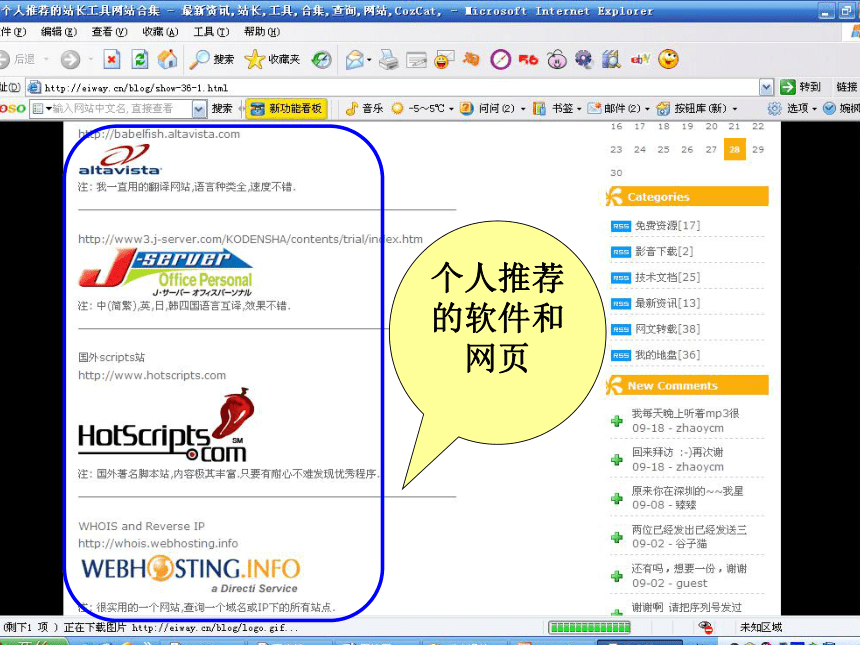Viewport: 860px width, 645px height.
Task: Click the purple gear toolbar icon
Action: click(584, 59)
